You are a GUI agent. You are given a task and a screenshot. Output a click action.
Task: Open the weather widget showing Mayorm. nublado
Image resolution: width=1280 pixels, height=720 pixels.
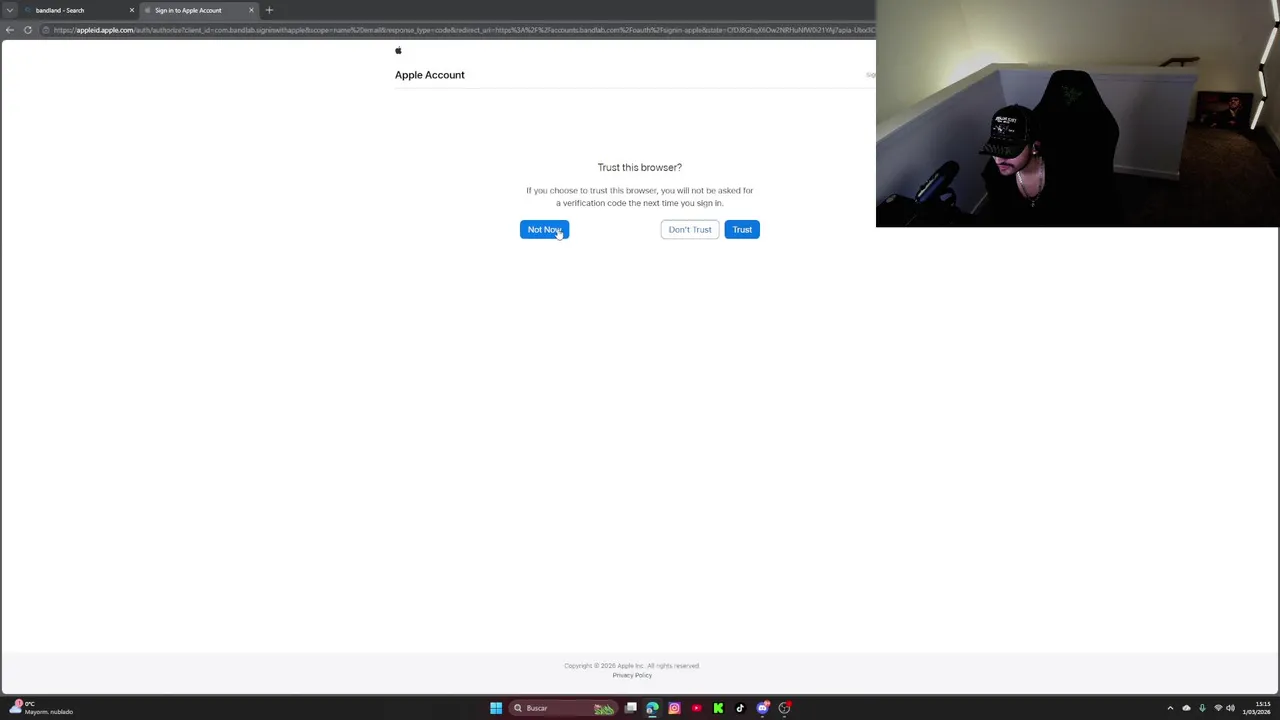coord(42,708)
